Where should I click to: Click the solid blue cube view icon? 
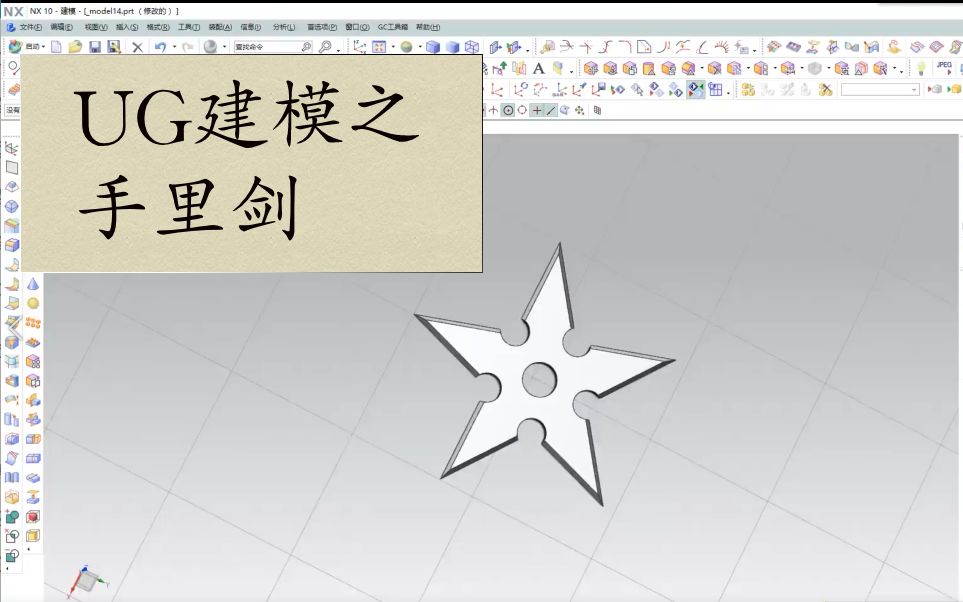[x=453, y=47]
